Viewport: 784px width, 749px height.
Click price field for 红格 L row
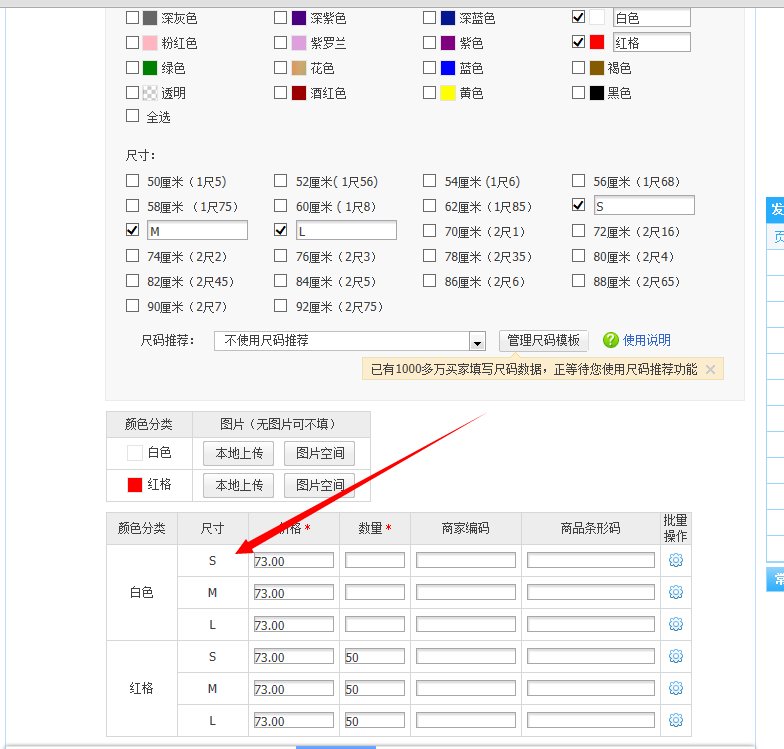[x=294, y=721]
